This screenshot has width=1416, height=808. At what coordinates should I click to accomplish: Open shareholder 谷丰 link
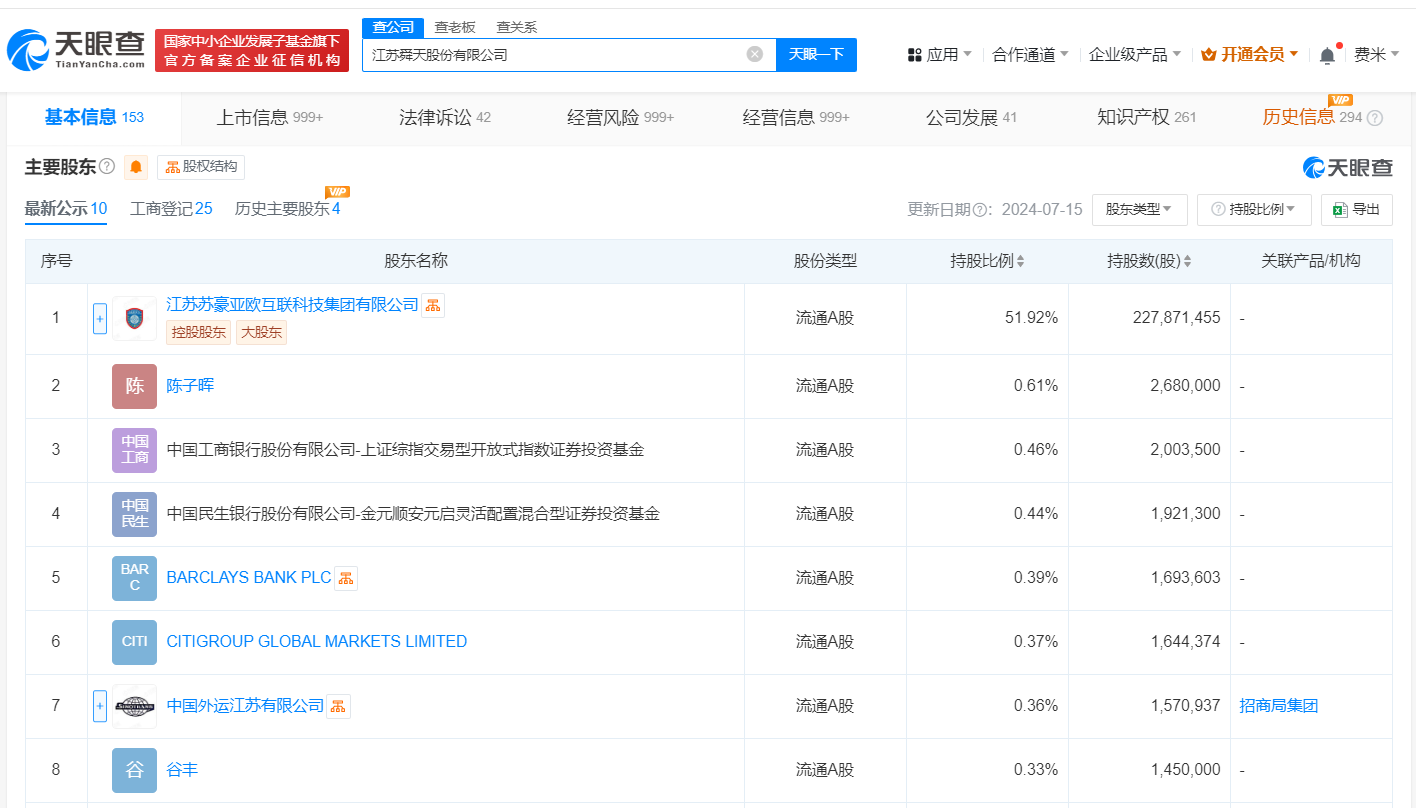click(182, 770)
